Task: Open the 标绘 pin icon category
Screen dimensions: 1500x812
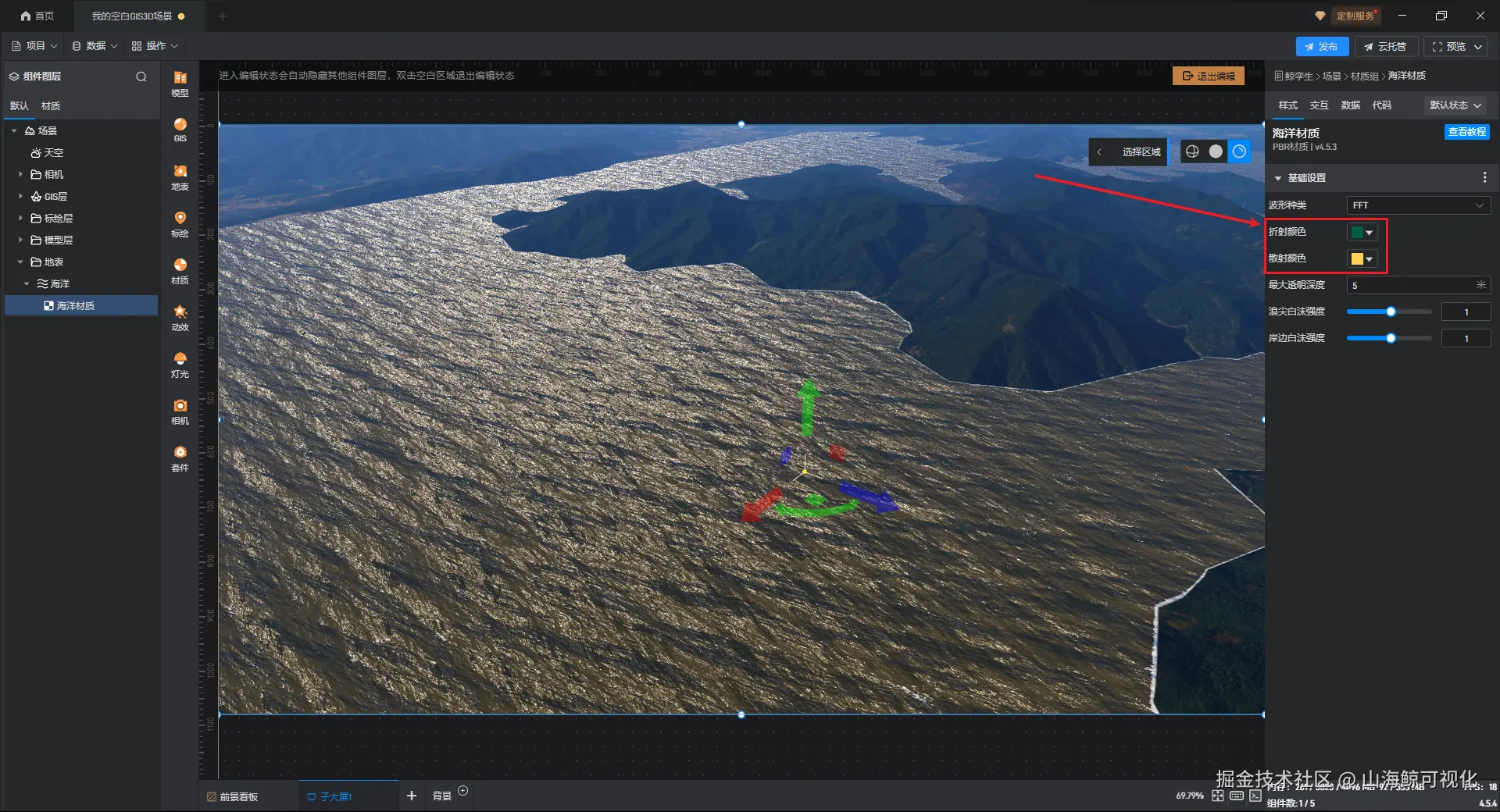Action: click(180, 223)
